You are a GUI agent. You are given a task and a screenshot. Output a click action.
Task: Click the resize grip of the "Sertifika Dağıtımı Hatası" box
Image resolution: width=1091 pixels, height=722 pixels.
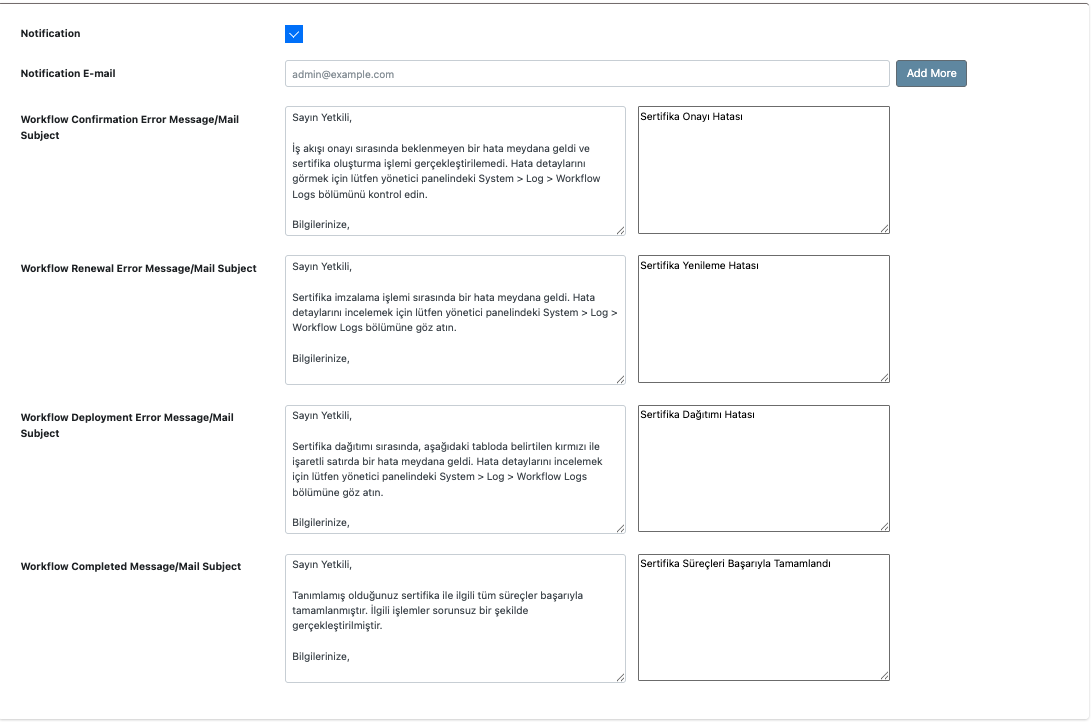tap(885, 528)
